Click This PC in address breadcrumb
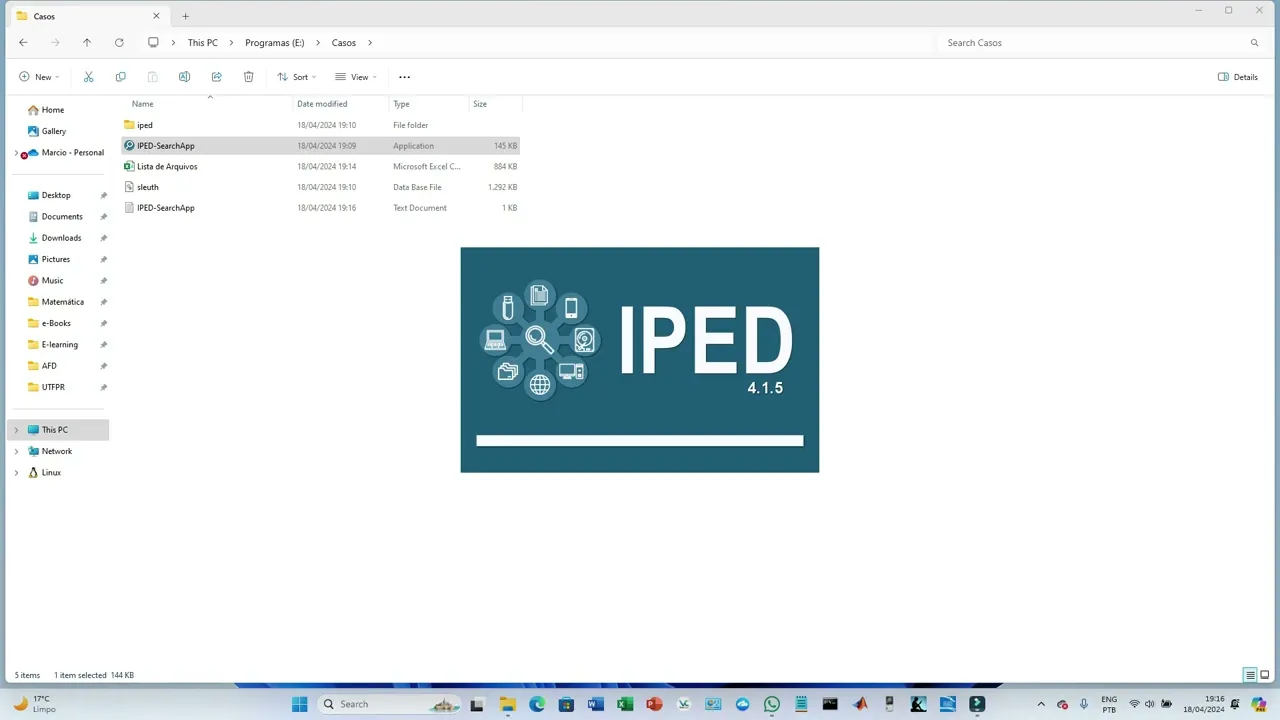The height and width of the screenshot is (720, 1280). pyautogui.click(x=203, y=43)
